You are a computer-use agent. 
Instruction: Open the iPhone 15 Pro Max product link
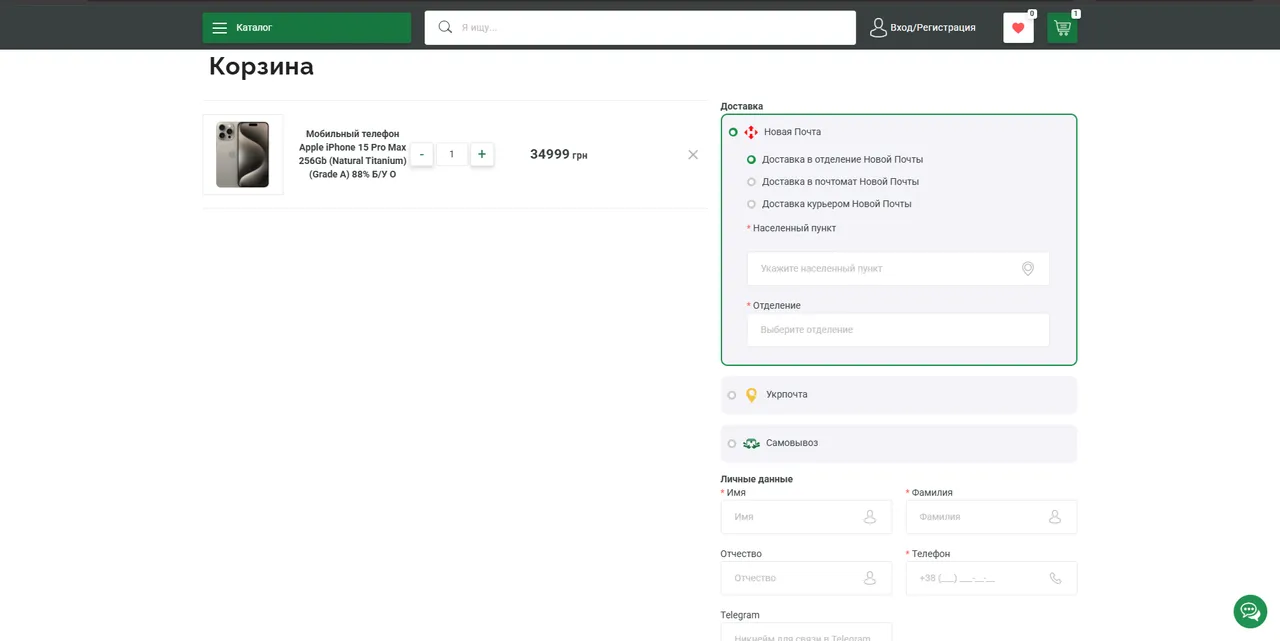tap(352, 154)
